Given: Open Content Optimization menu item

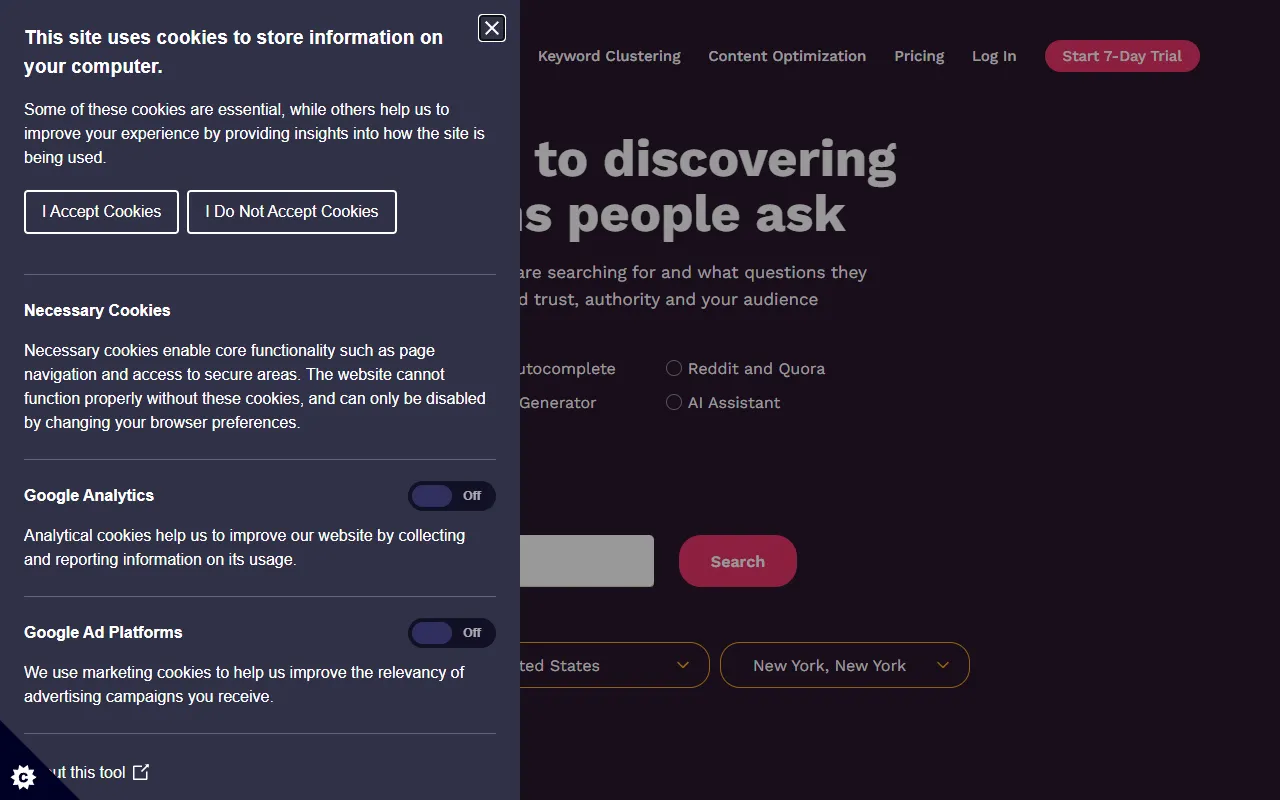Looking at the screenshot, I should coord(787,56).
